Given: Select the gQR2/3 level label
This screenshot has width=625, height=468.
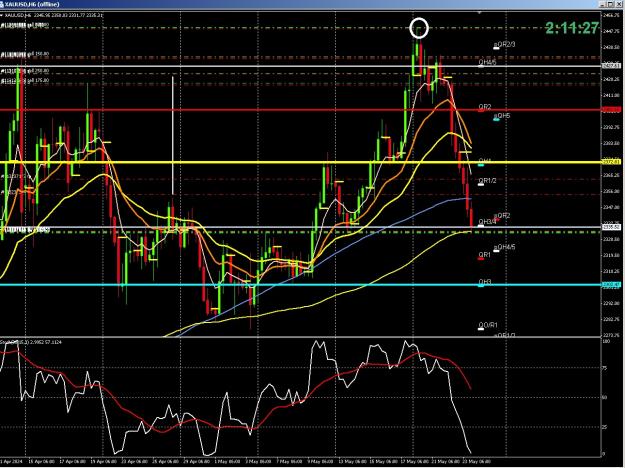Looking at the screenshot, I should pyautogui.click(x=505, y=44).
